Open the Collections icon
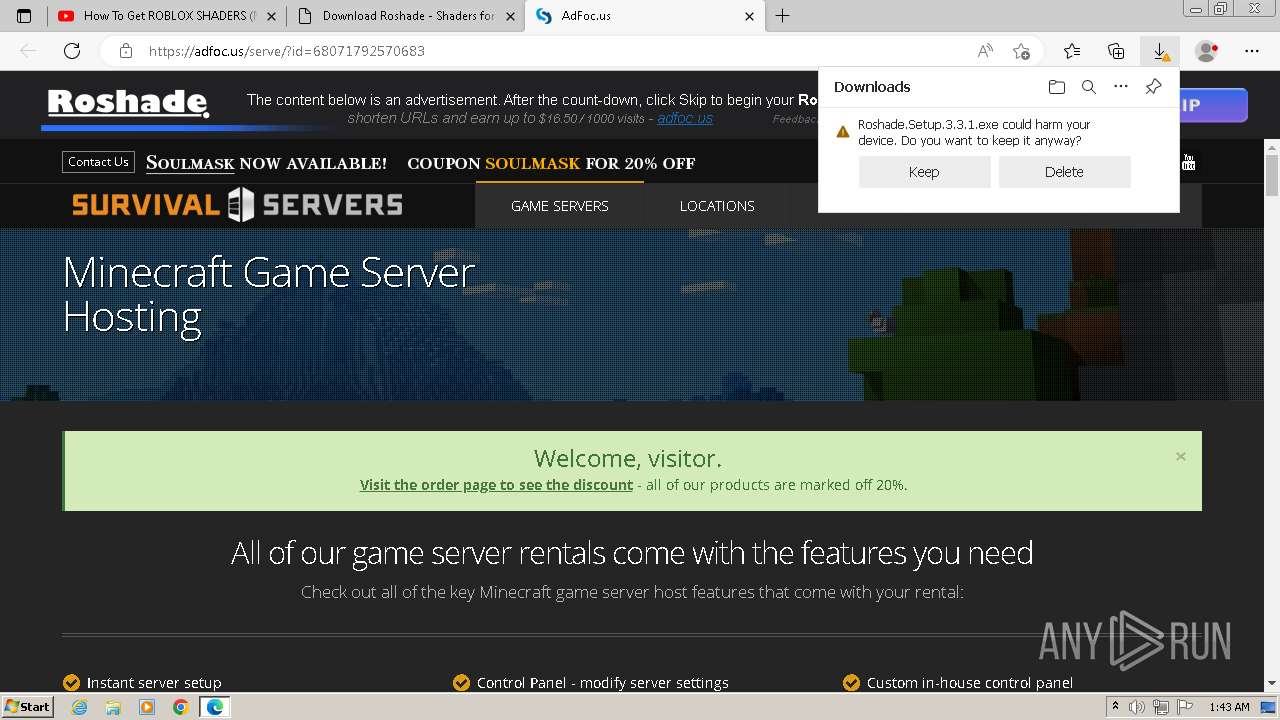Viewport: 1280px width, 720px height. pos(1116,51)
